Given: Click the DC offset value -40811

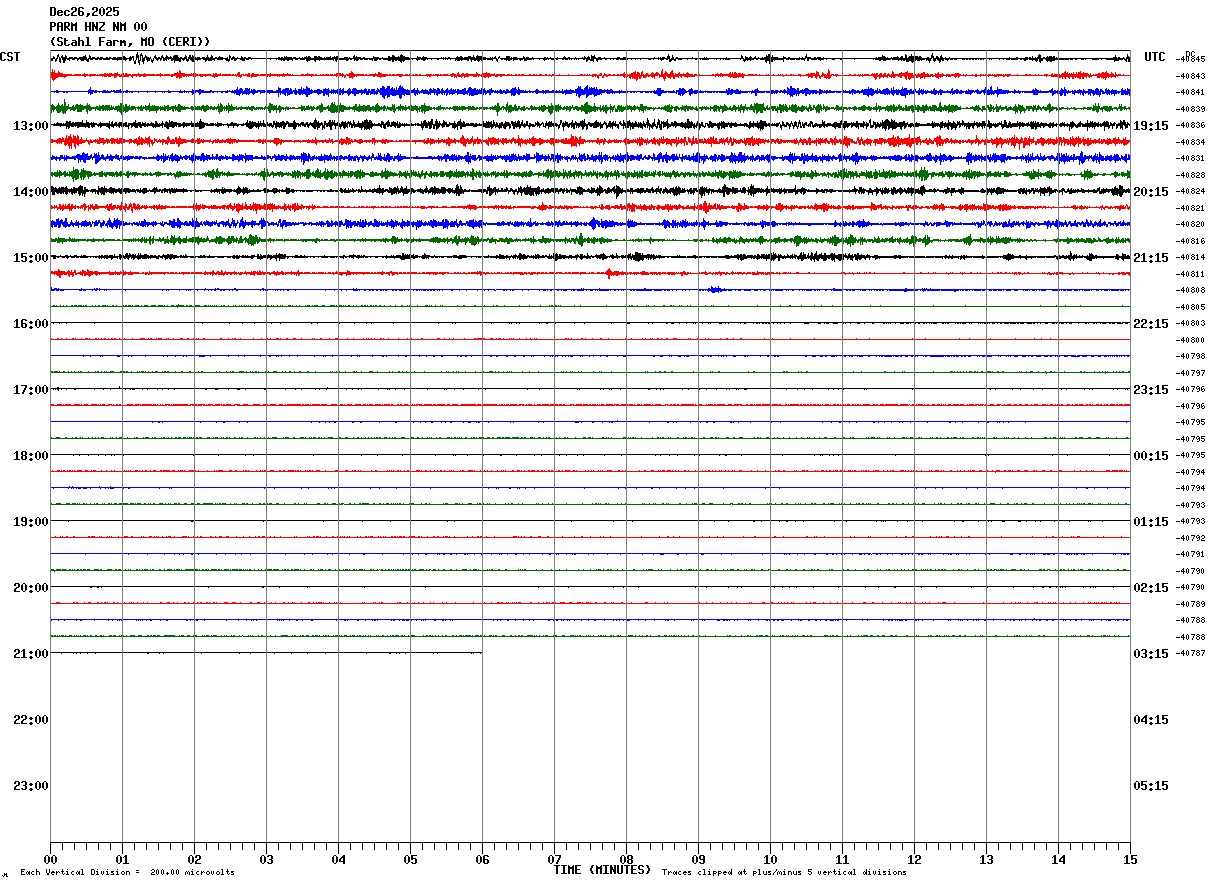Looking at the screenshot, I should coord(1190,274).
